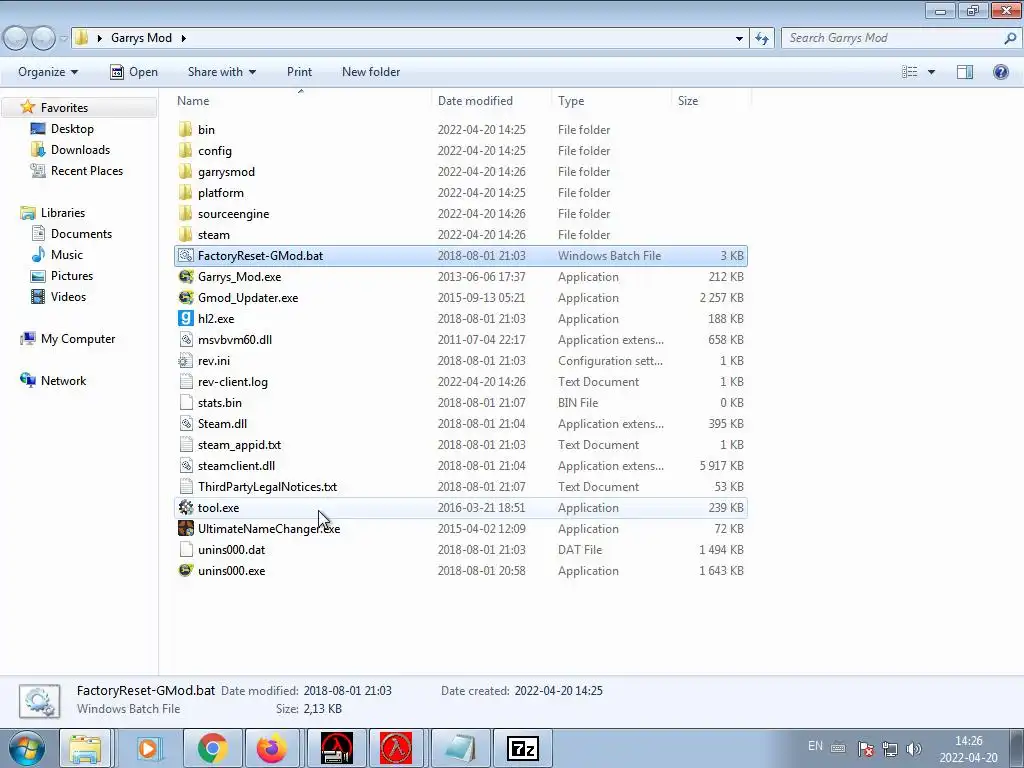Click the msvbvm60.dll file icon
The width and height of the screenshot is (1024, 768).
[x=185, y=339]
